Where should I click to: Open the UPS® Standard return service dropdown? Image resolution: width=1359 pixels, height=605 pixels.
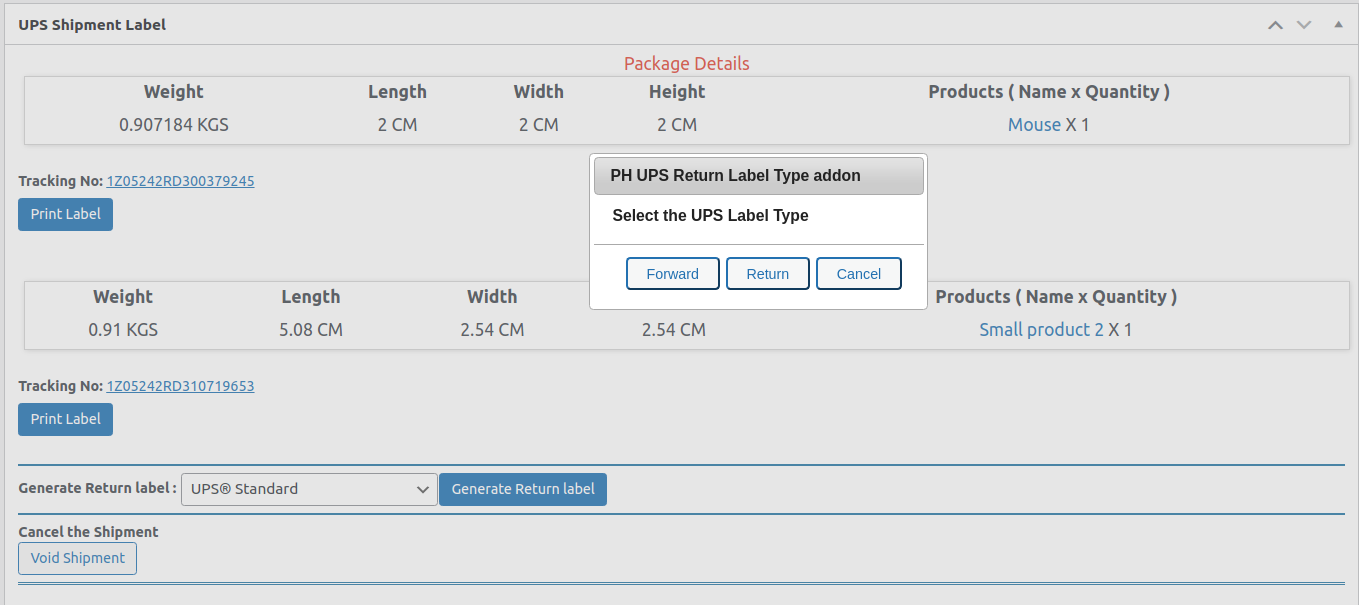(309, 489)
